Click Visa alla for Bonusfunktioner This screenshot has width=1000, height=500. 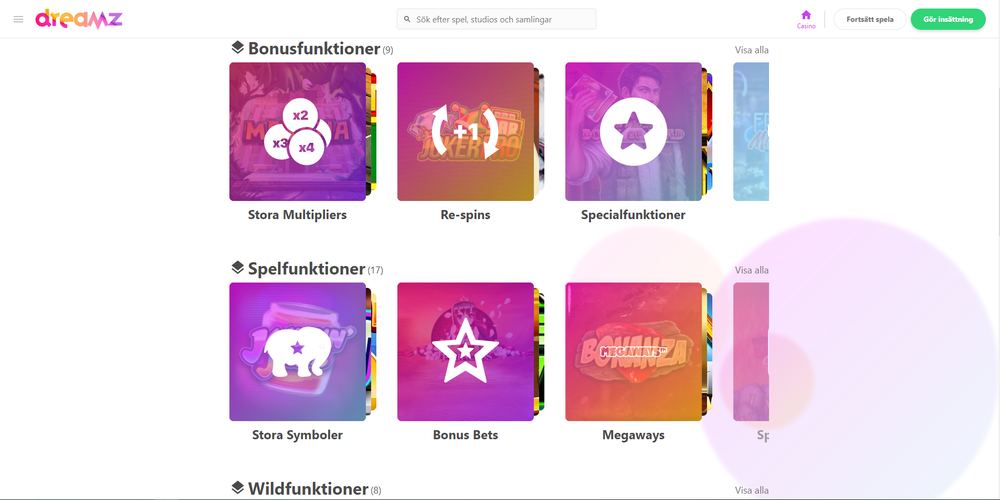pyautogui.click(x=751, y=50)
